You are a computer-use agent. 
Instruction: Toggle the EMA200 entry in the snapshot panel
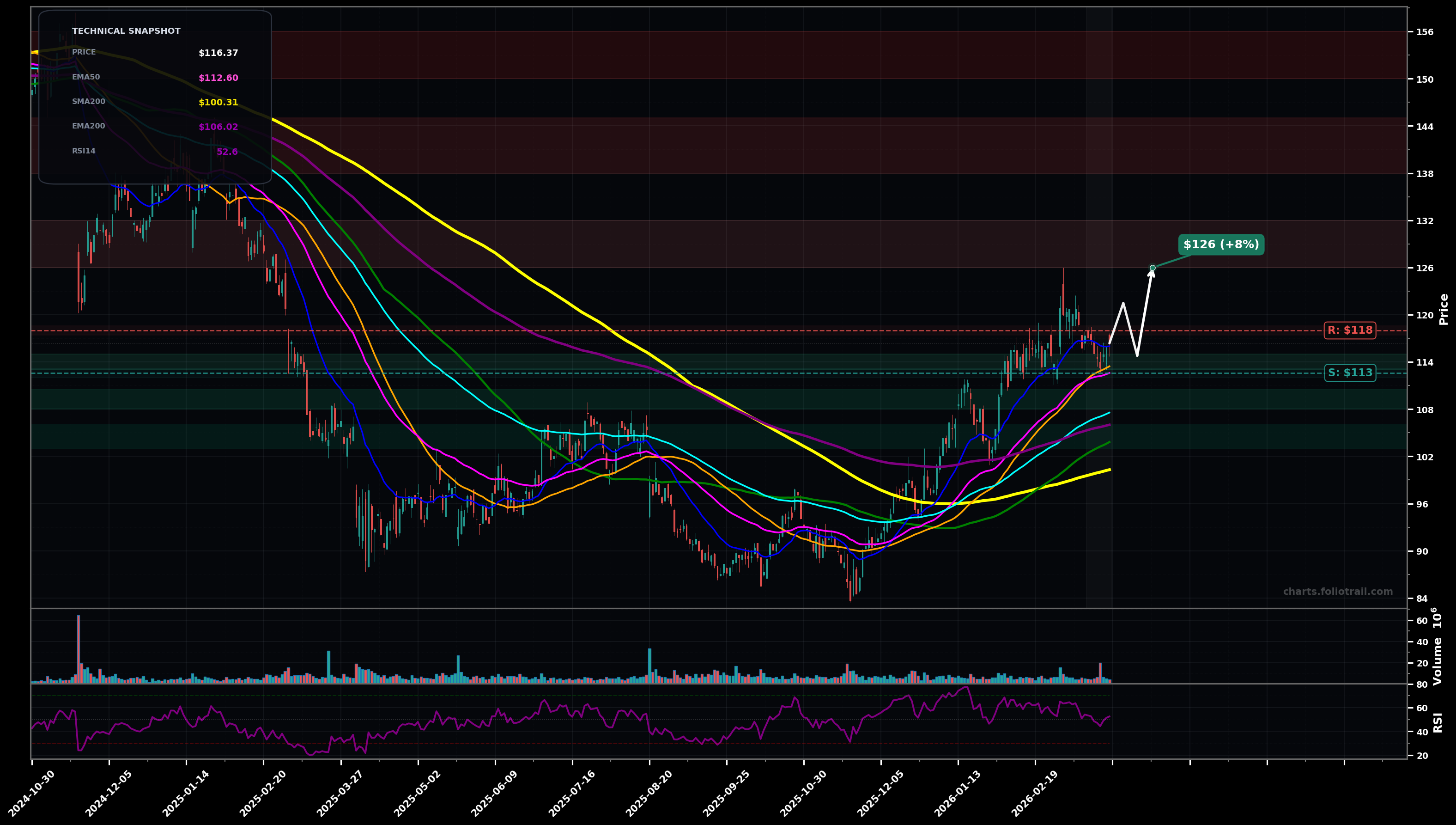pos(153,126)
